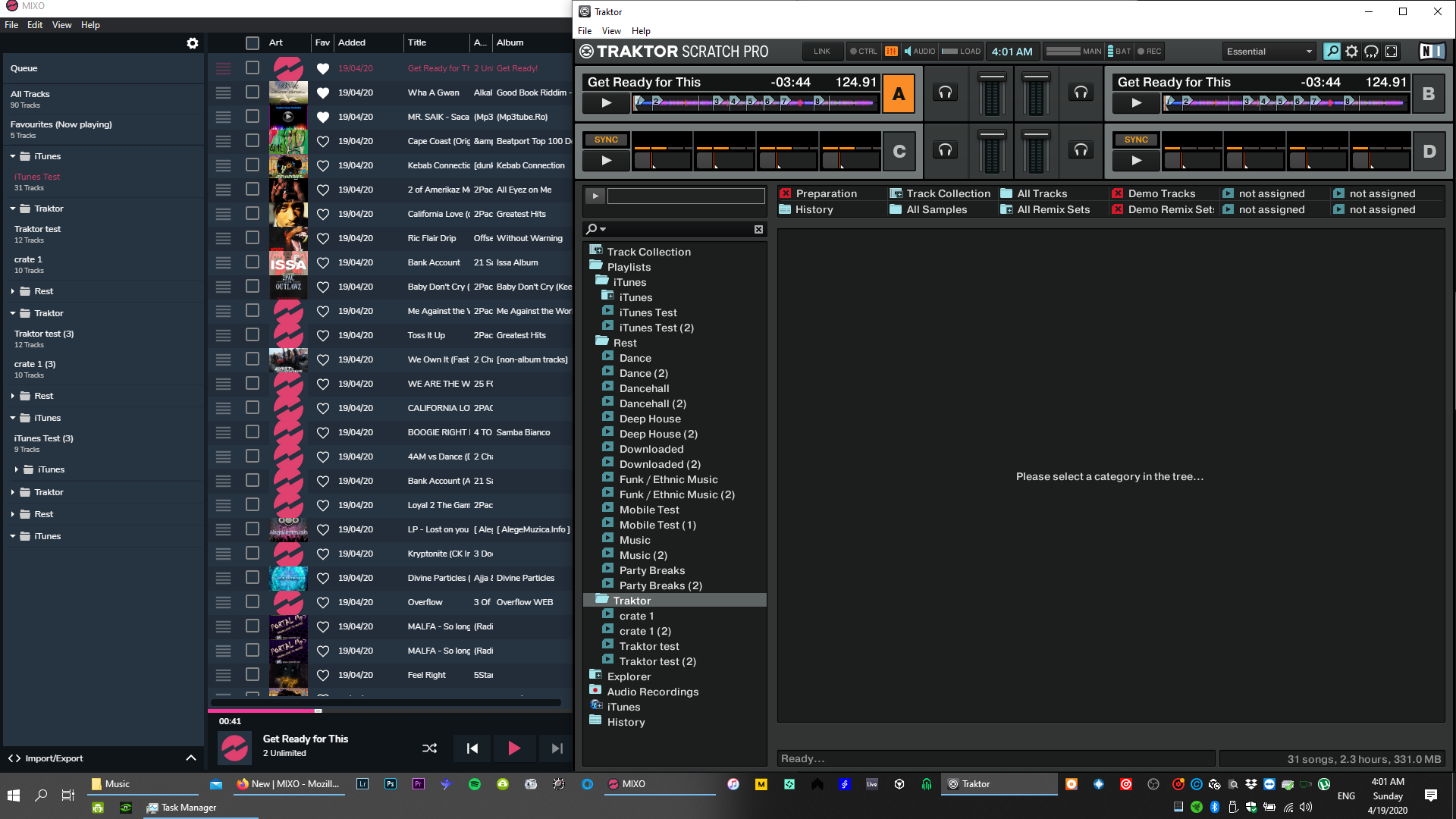Toggle shuffle in MIXO player
This screenshot has height=819, width=1456.
429,748
